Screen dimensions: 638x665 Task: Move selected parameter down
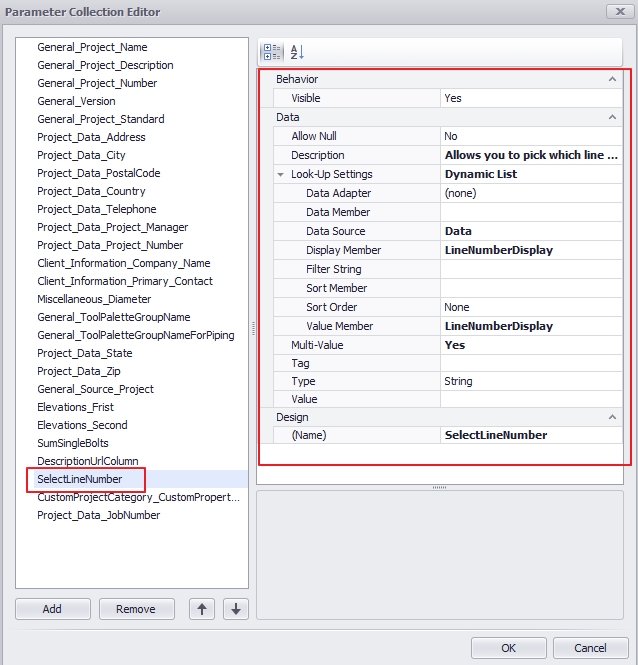point(236,609)
